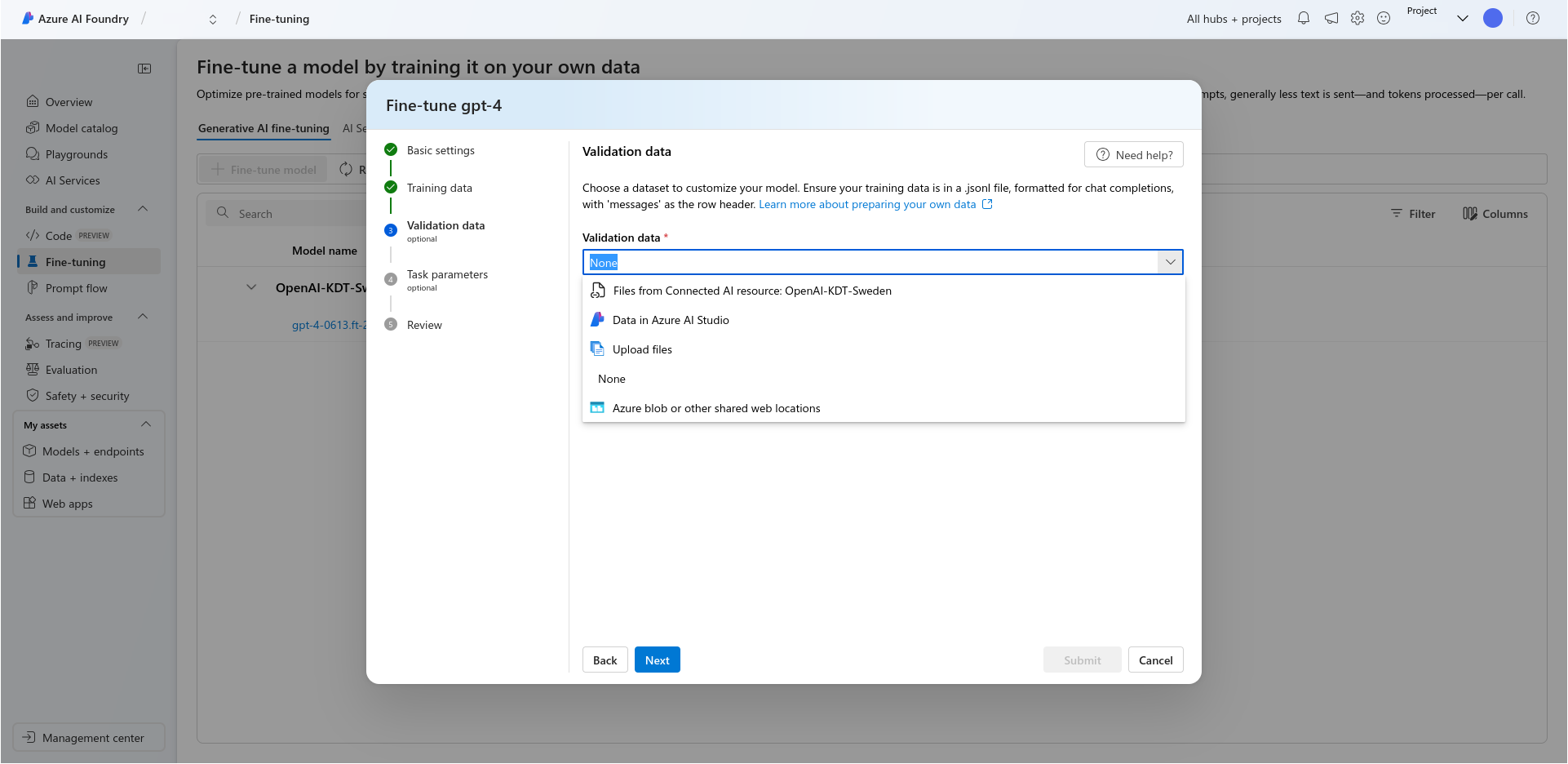Click the Prompt flow sidebar icon
Image resolution: width=1568 pixels, height=764 pixels.
pyautogui.click(x=33, y=288)
